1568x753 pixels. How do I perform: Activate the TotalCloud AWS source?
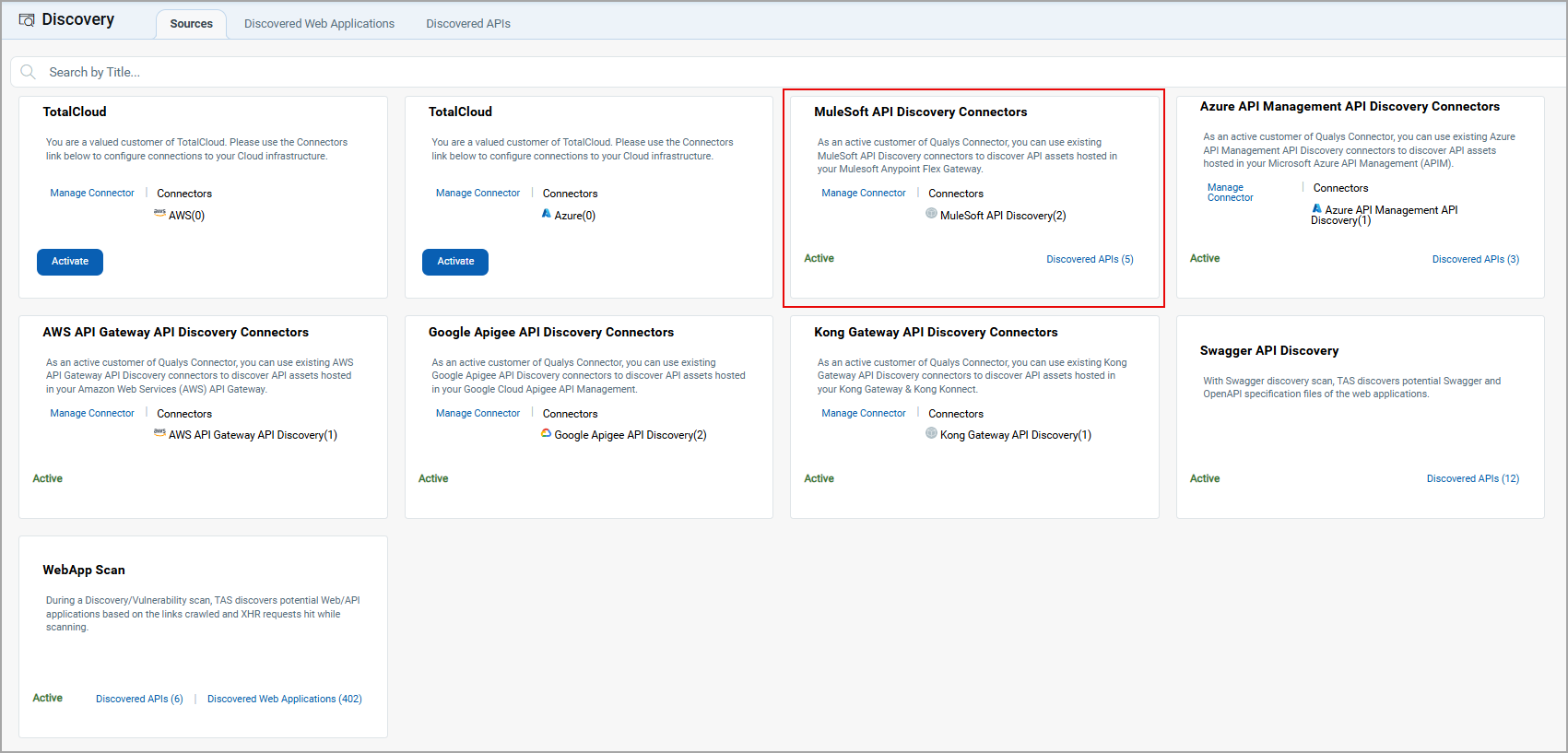pyautogui.click(x=70, y=262)
